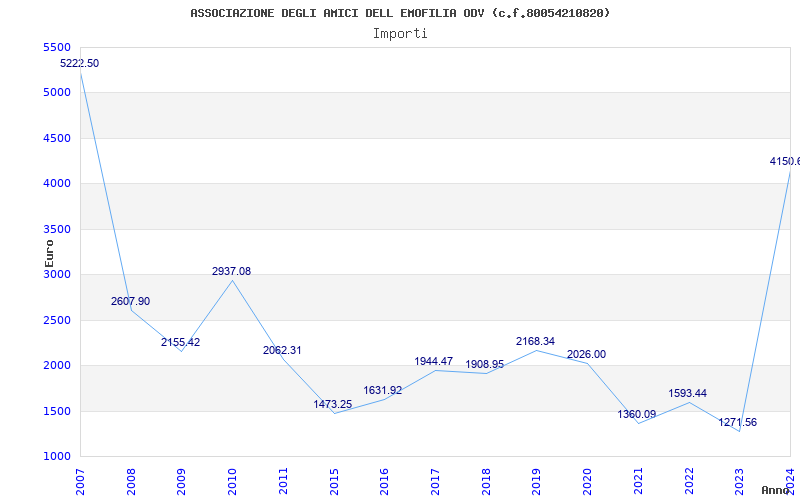Select year 2010 on the x-axis
This screenshot has width=800, height=500.
[232, 479]
